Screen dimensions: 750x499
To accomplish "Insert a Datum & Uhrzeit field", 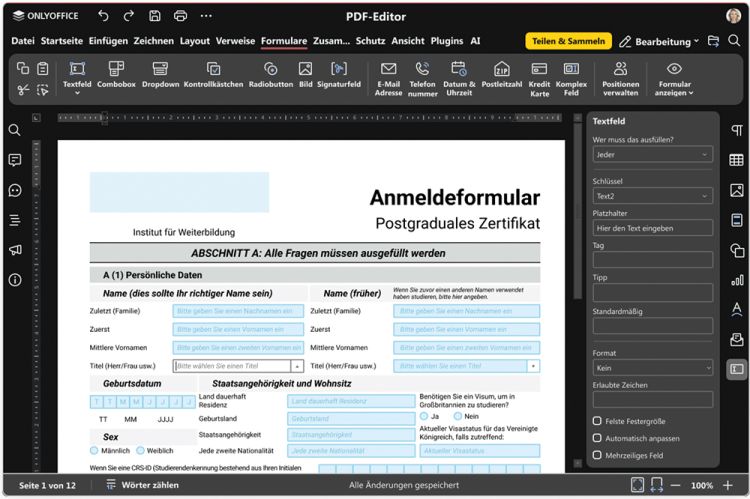I will [459, 79].
